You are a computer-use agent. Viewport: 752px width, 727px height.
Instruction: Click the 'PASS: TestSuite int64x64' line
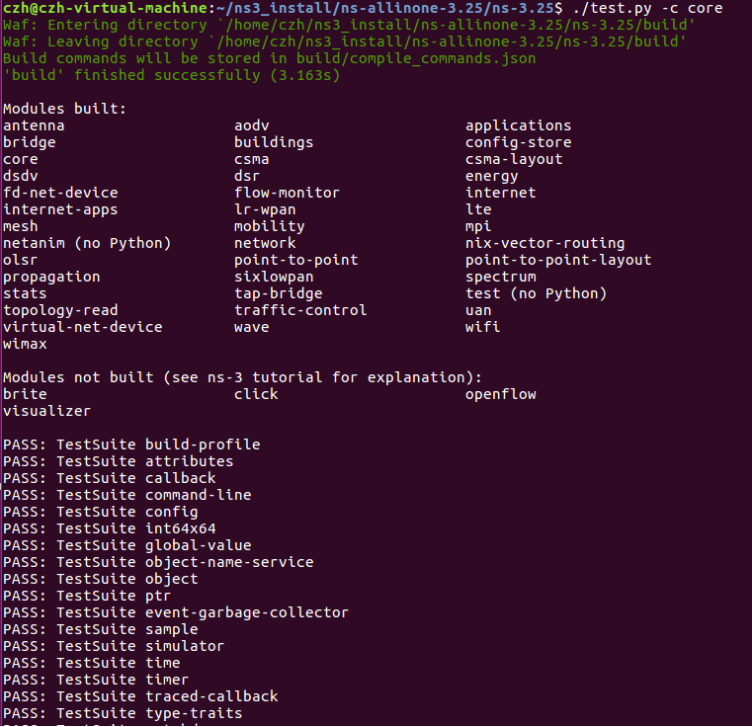[x=109, y=528]
